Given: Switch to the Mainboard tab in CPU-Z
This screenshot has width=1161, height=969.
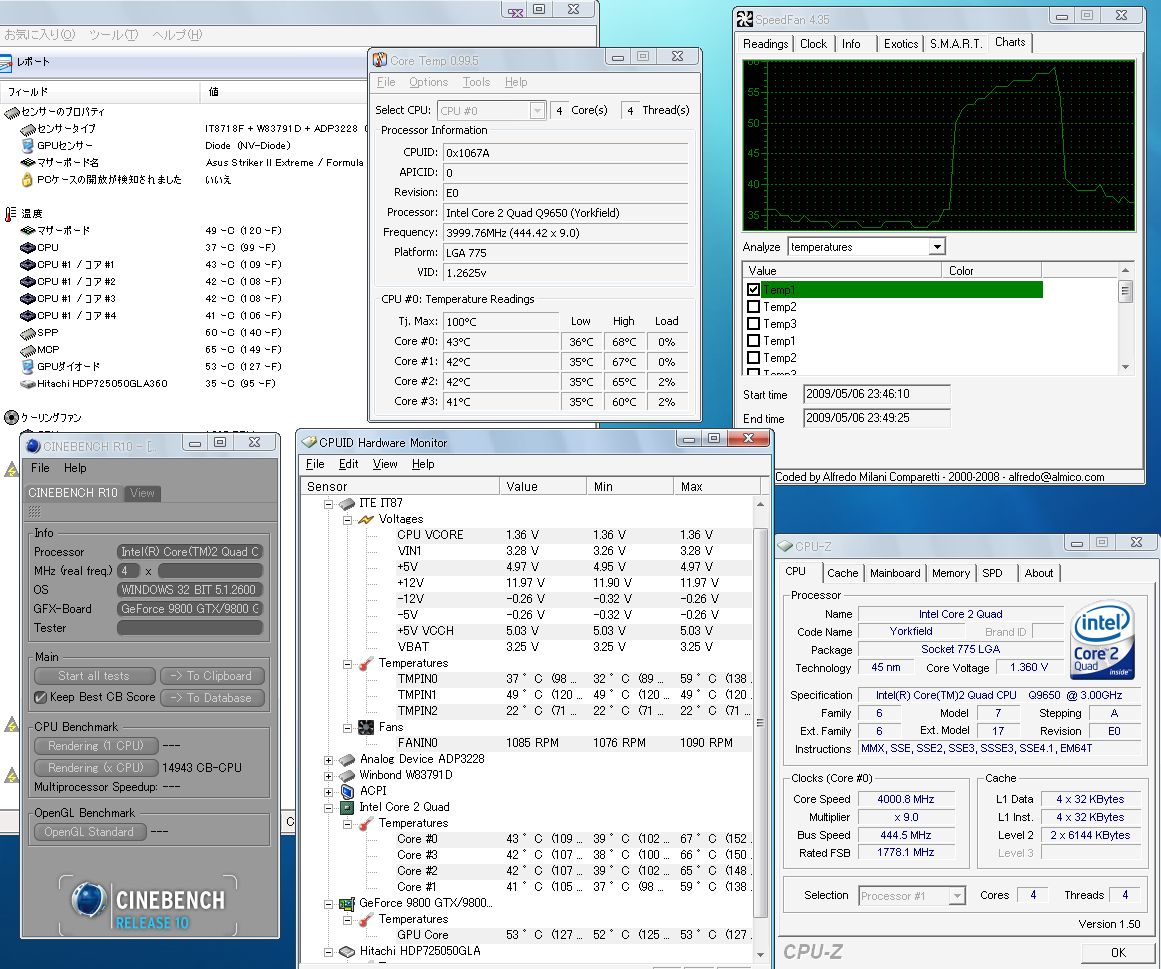Looking at the screenshot, I should tap(894, 573).
